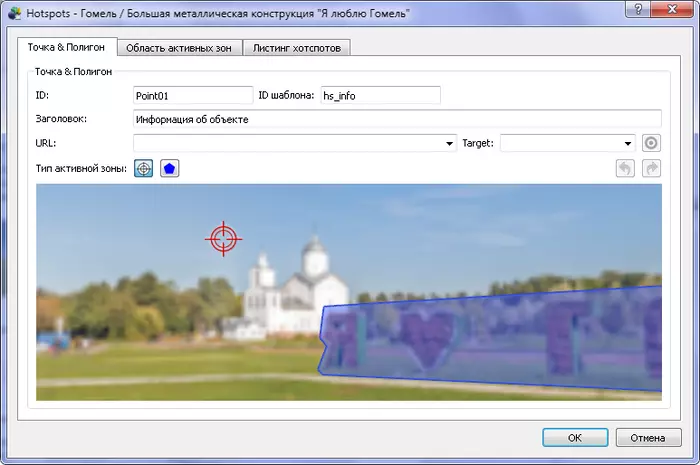Click the Тип активной зоны label
The image size is (700, 465).
(81, 169)
